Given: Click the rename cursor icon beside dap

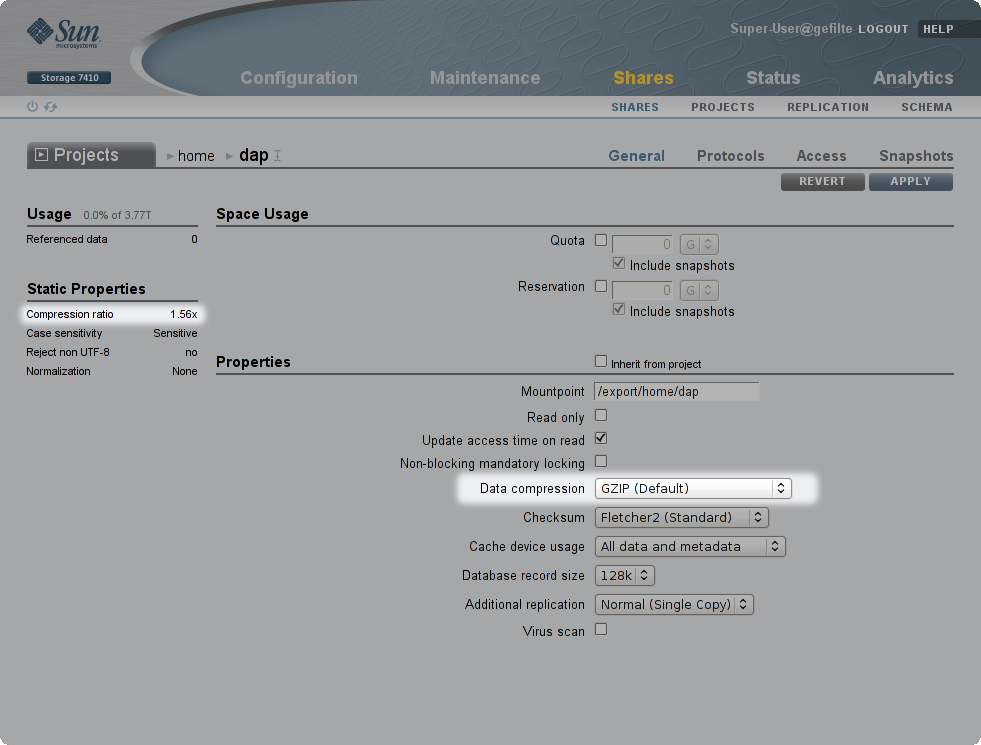Looking at the screenshot, I should [278, 156].
